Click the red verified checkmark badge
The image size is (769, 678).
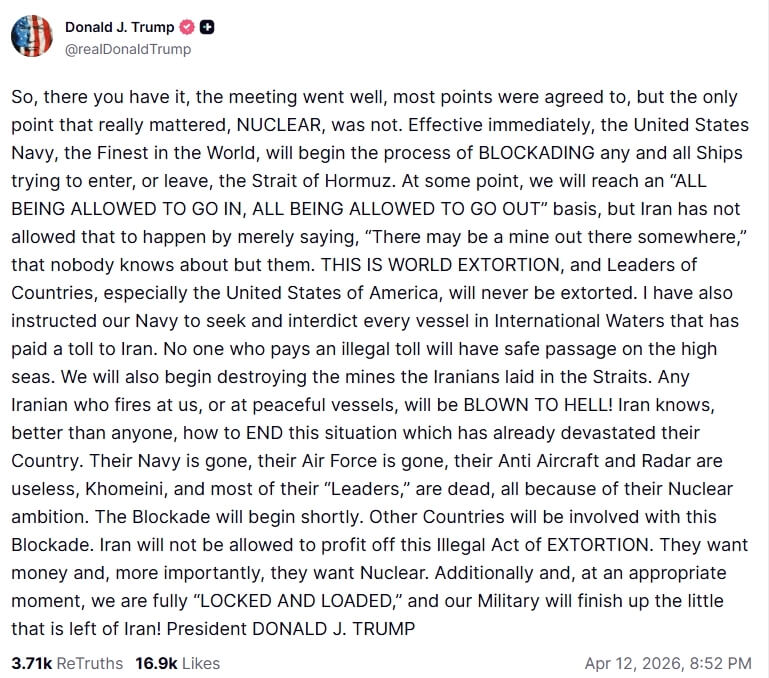pos(186,27)
